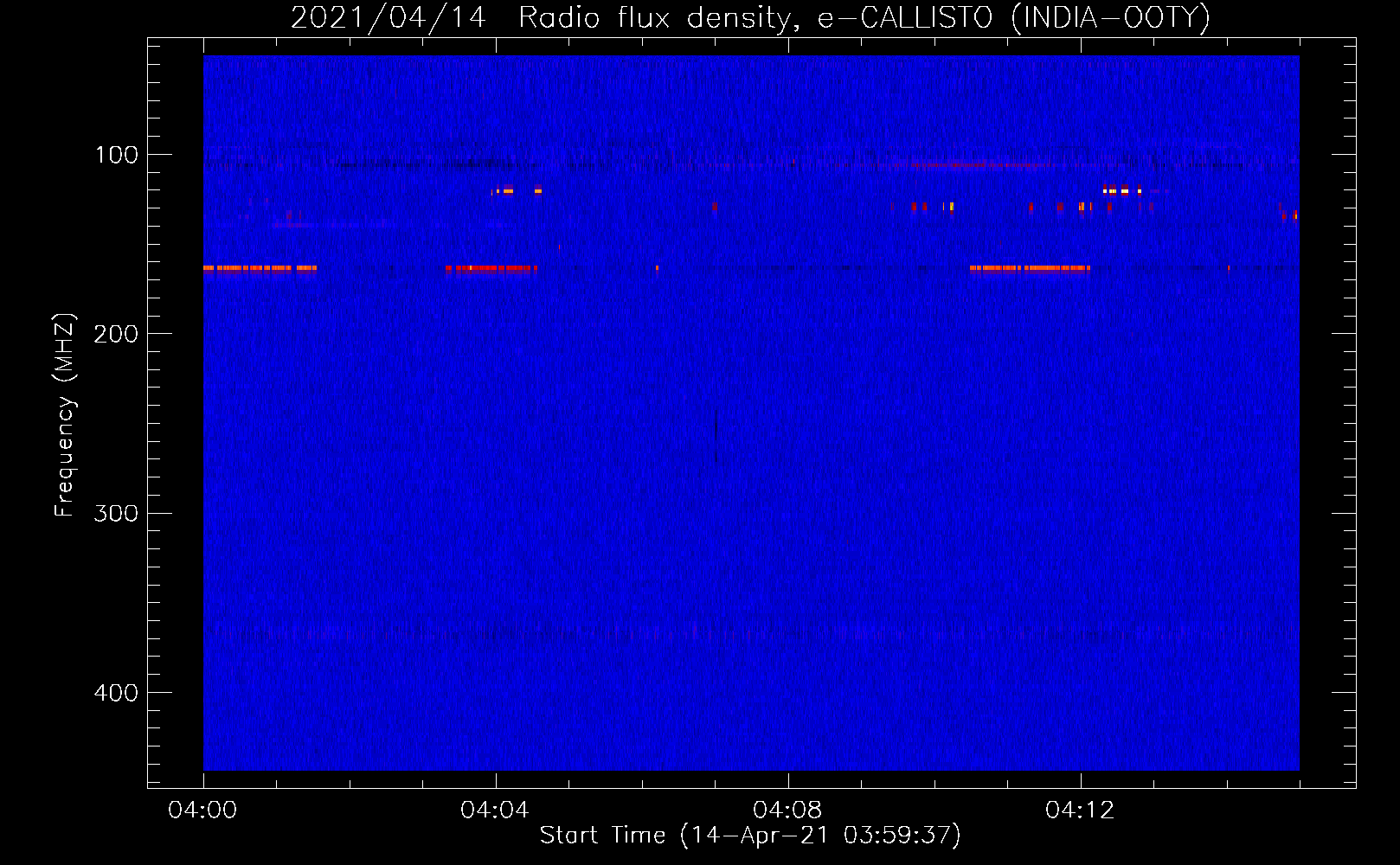Viewport: 1400px width, 865px height.
Task: Click the 300 frequency tick label
Action: (x=117, y=513)
